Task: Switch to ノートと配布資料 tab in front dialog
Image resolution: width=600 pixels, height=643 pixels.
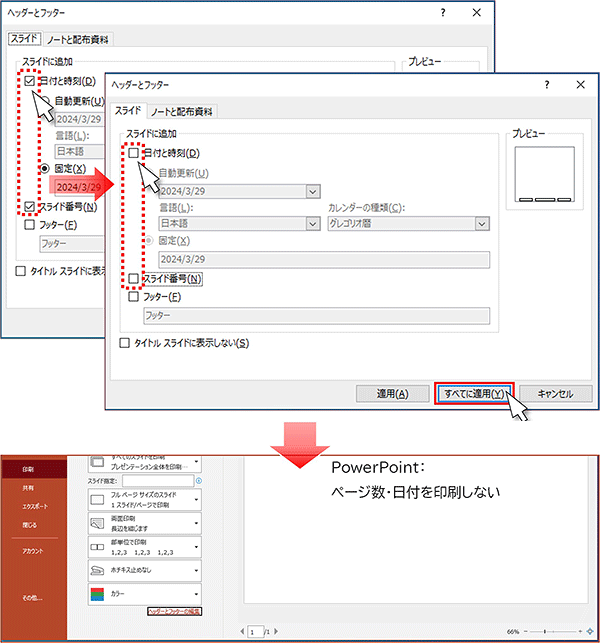Action: pos(184,111)
